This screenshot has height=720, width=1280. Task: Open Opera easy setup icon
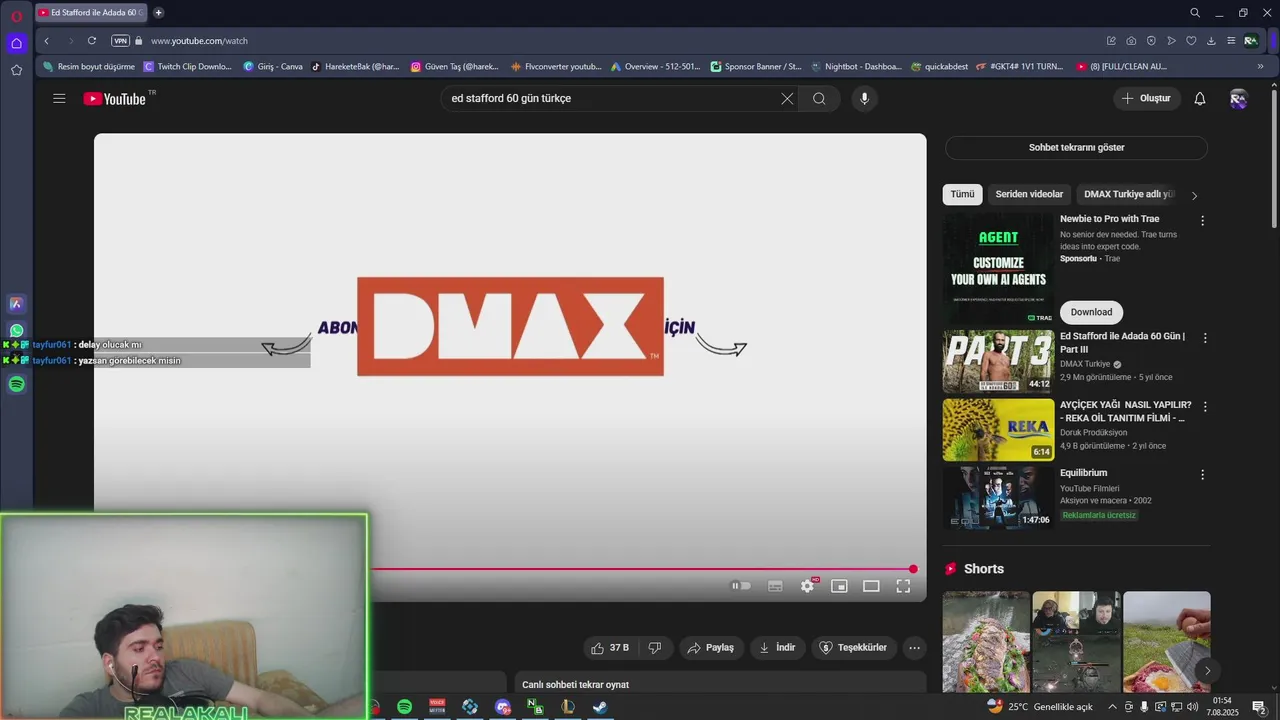point(1231,41)
